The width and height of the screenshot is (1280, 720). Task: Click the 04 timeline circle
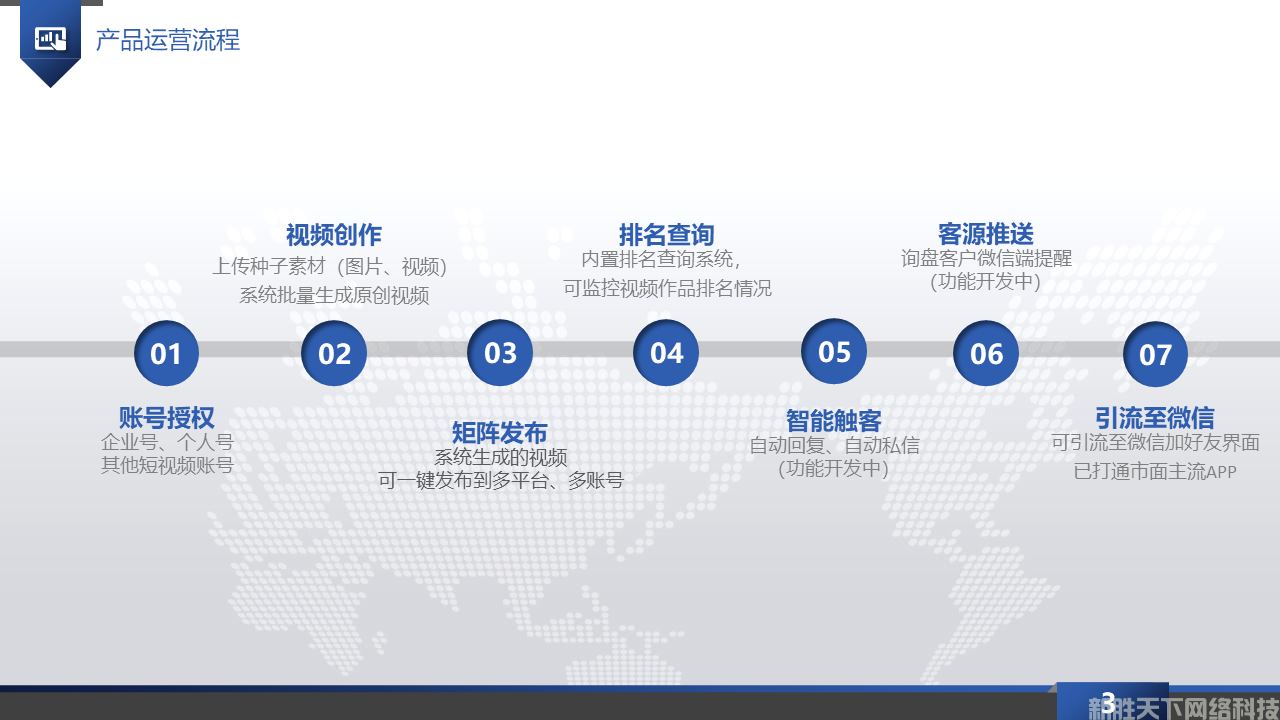[x=666, y=352]
